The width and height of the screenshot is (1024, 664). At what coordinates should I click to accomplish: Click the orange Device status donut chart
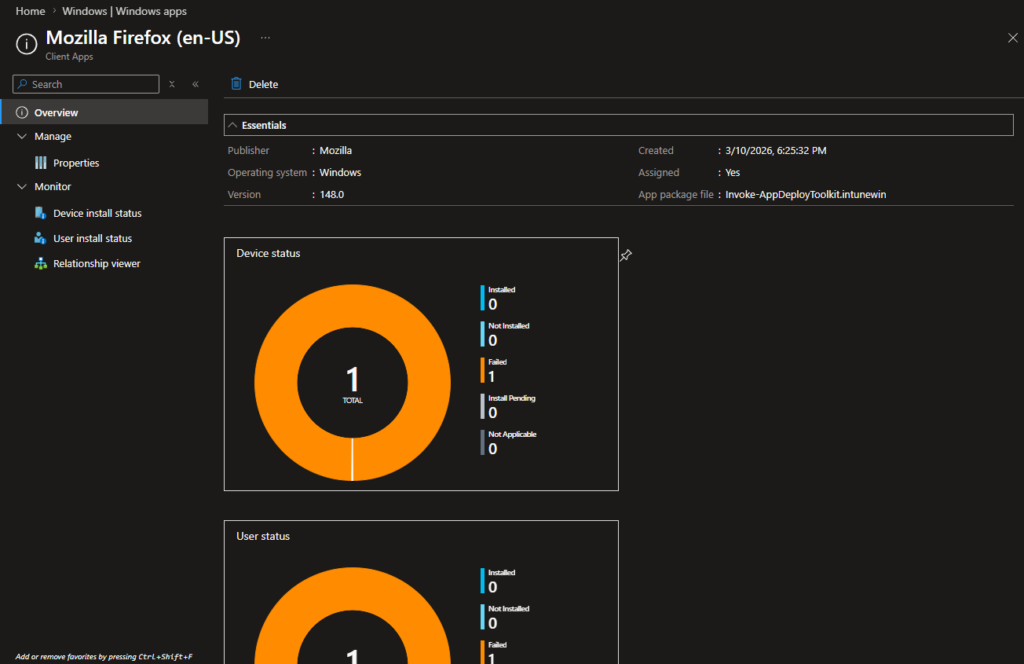coord(274,383)
